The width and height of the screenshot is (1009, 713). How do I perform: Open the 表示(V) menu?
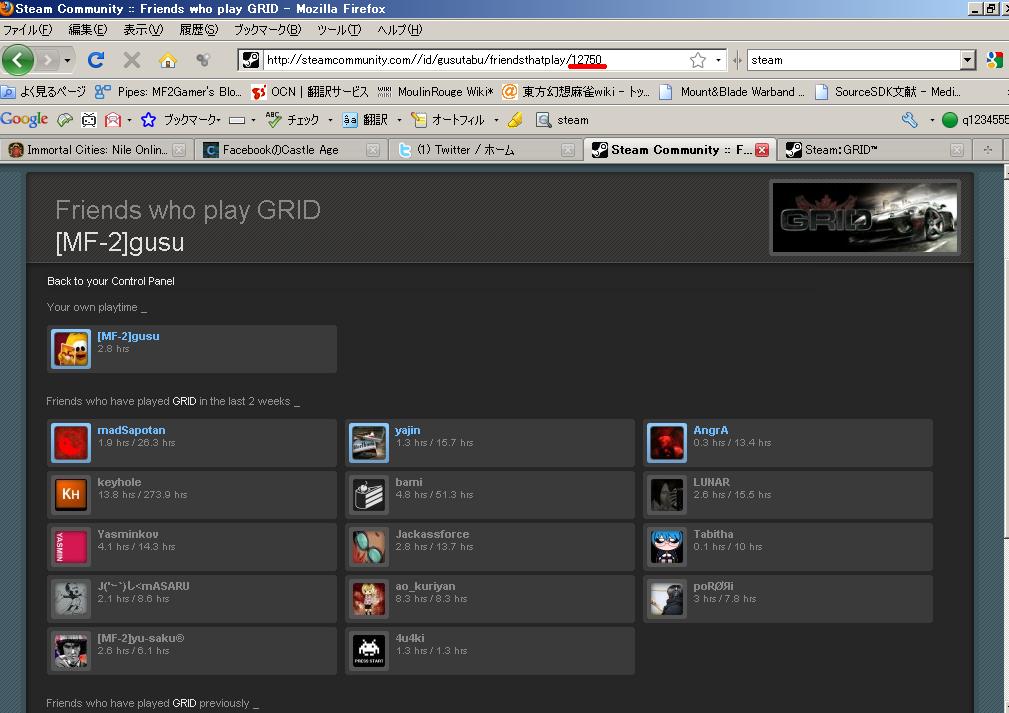pyautogui.click(x=143, y=30)
